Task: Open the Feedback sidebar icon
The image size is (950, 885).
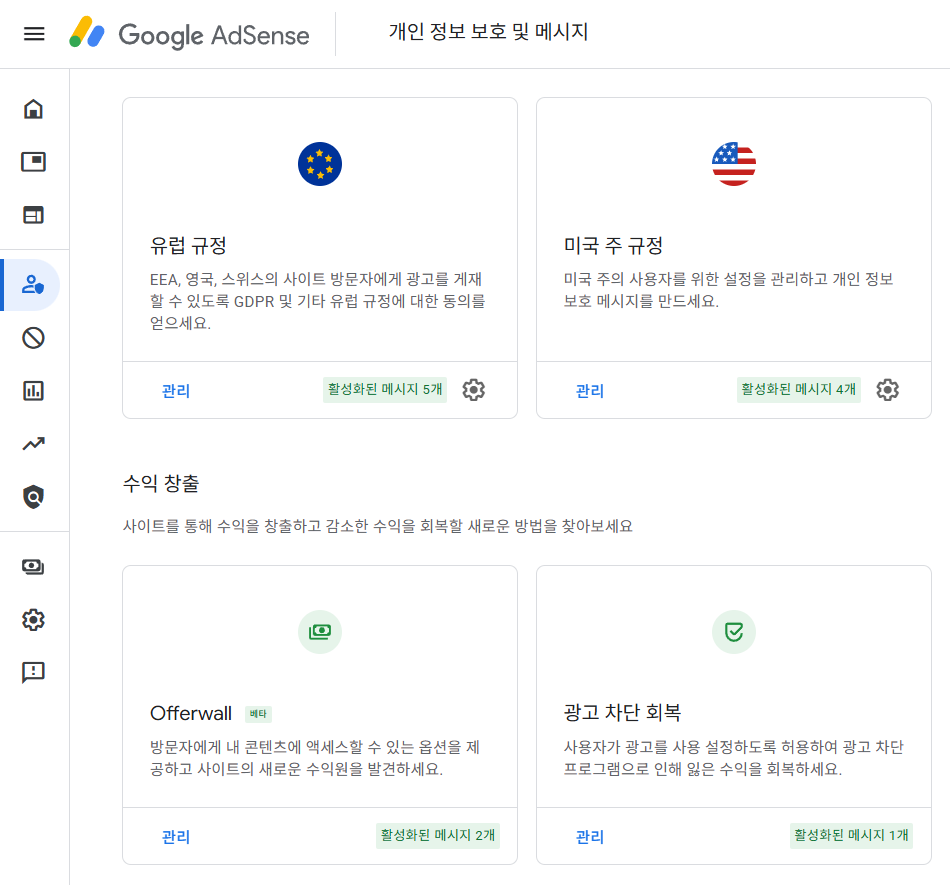Action: (34, 673)
